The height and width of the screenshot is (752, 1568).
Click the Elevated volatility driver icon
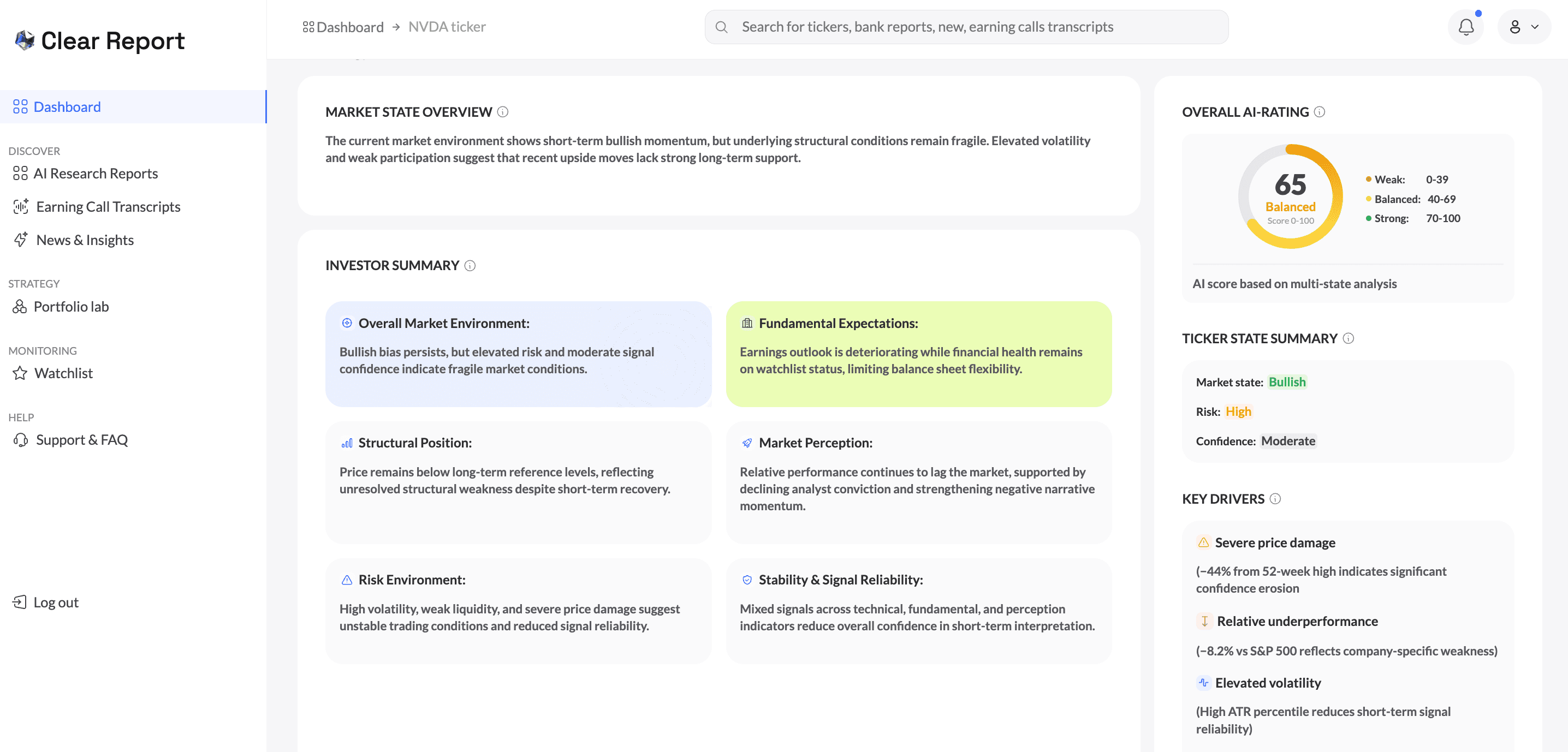(x=1203, y=683)
